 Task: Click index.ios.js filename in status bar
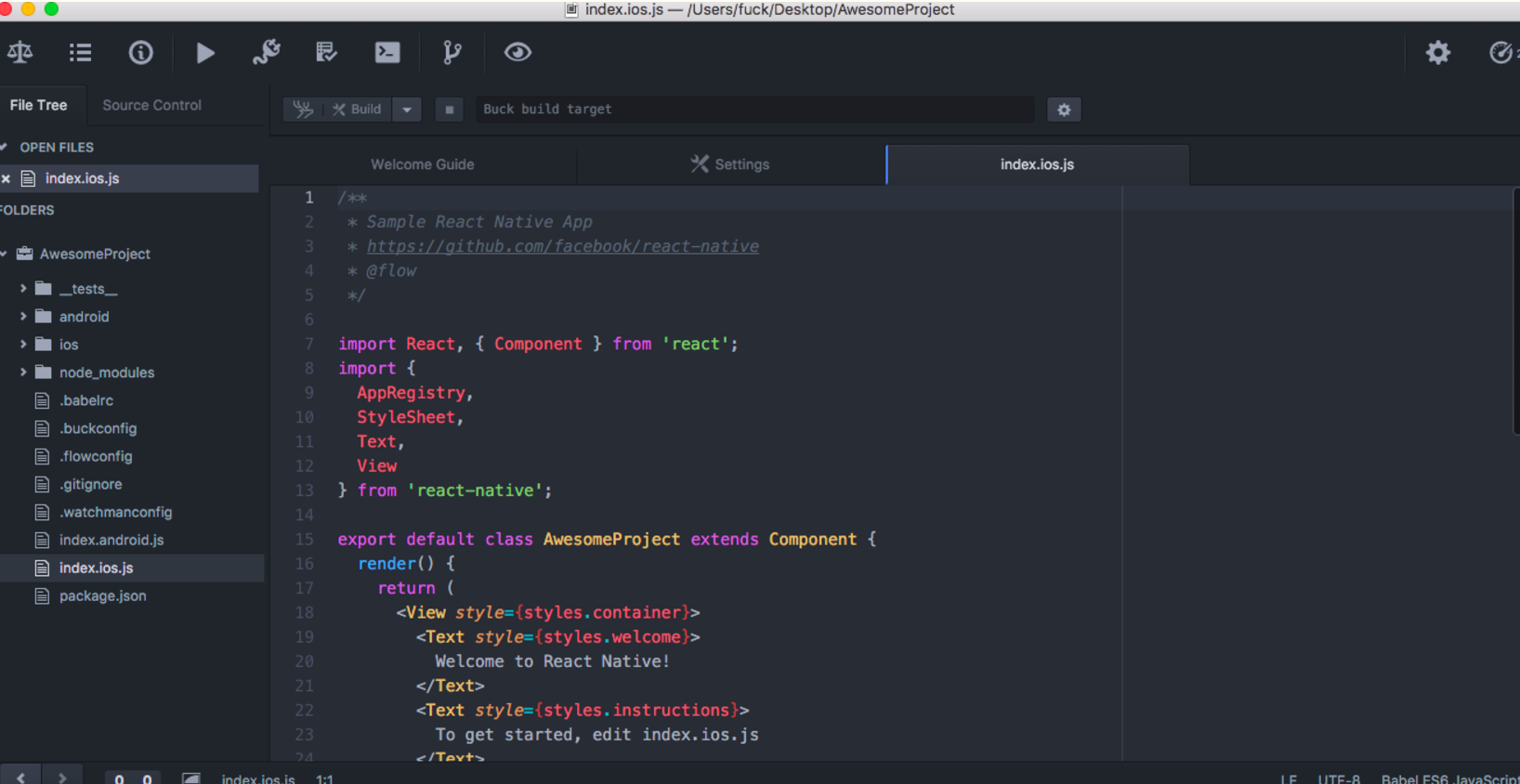(258, 778)
